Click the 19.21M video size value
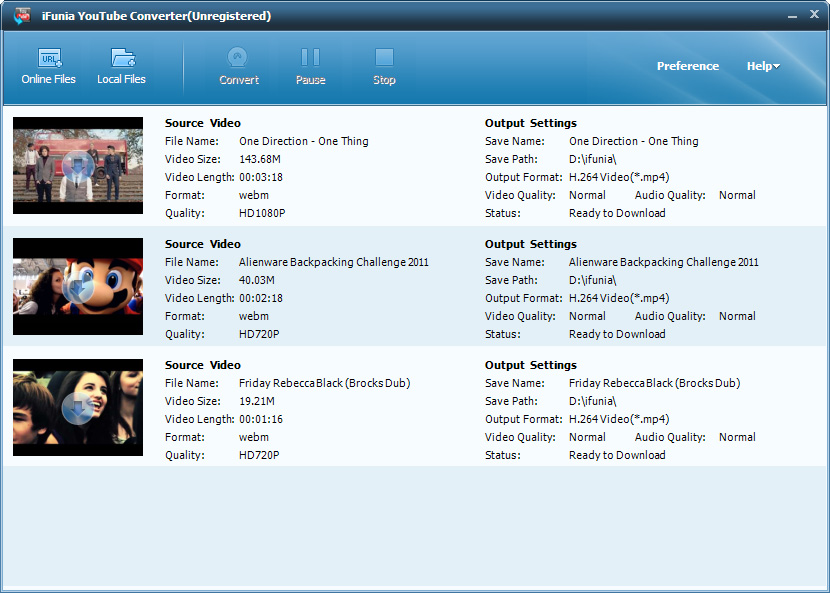 pos(256,401)
